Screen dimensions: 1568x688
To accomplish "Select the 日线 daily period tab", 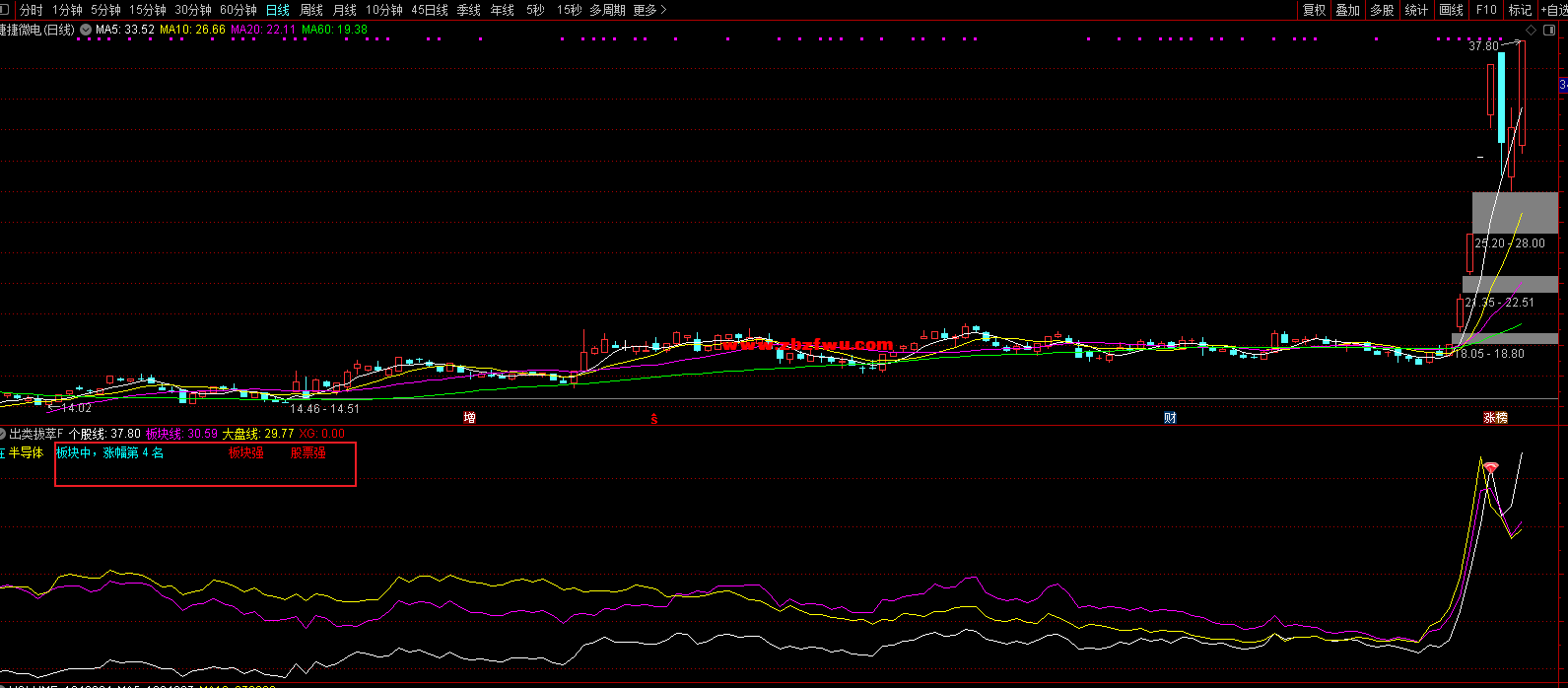I will (278, 10).
